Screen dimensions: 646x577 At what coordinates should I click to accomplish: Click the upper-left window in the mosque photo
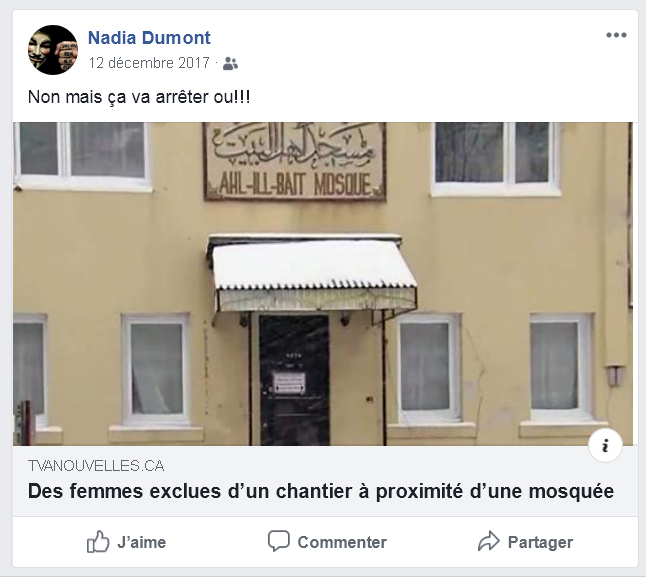83,156
